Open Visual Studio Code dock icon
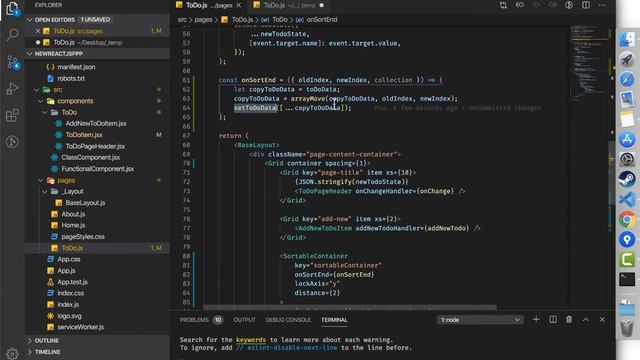The height and width of the screenshot is (360, 640). tap(627, 200)
